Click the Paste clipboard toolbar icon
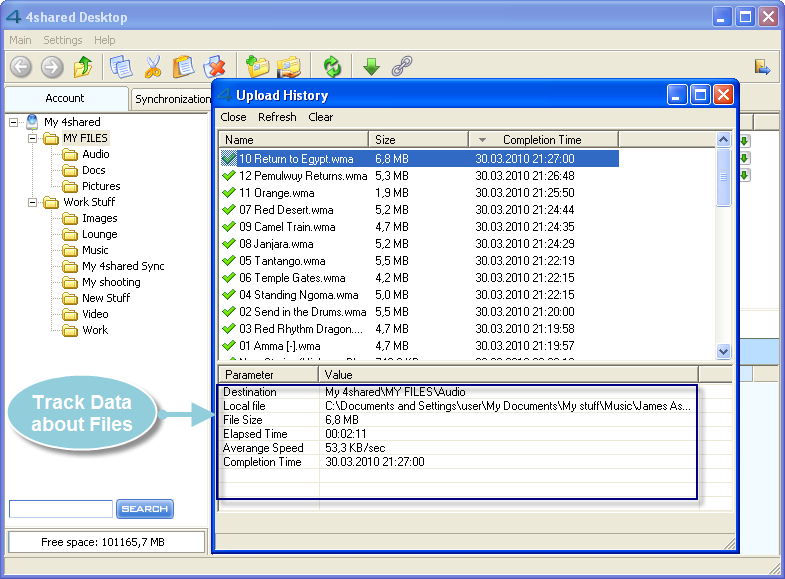The width and height of the screenshot is (785, 579). tap(184, 67)
